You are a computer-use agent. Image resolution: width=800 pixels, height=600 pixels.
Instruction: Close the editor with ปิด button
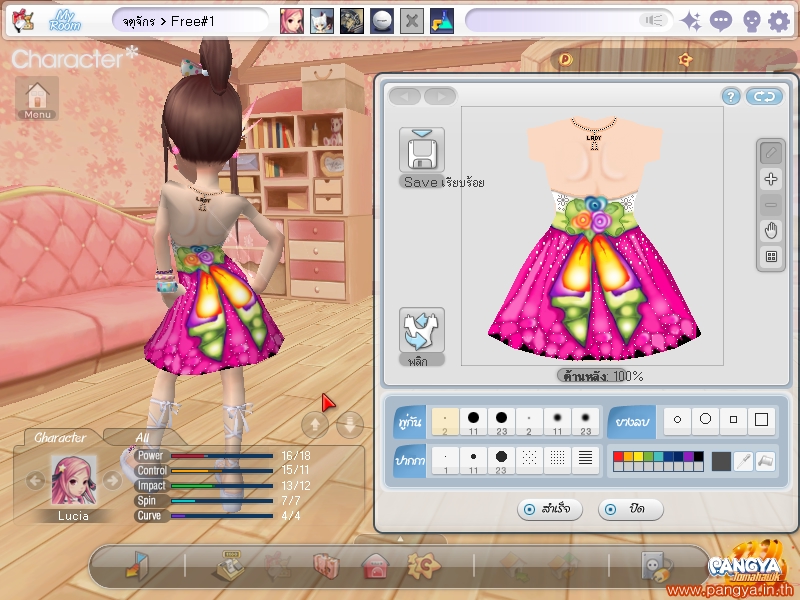pyautogui.click(x=631, y=509)
